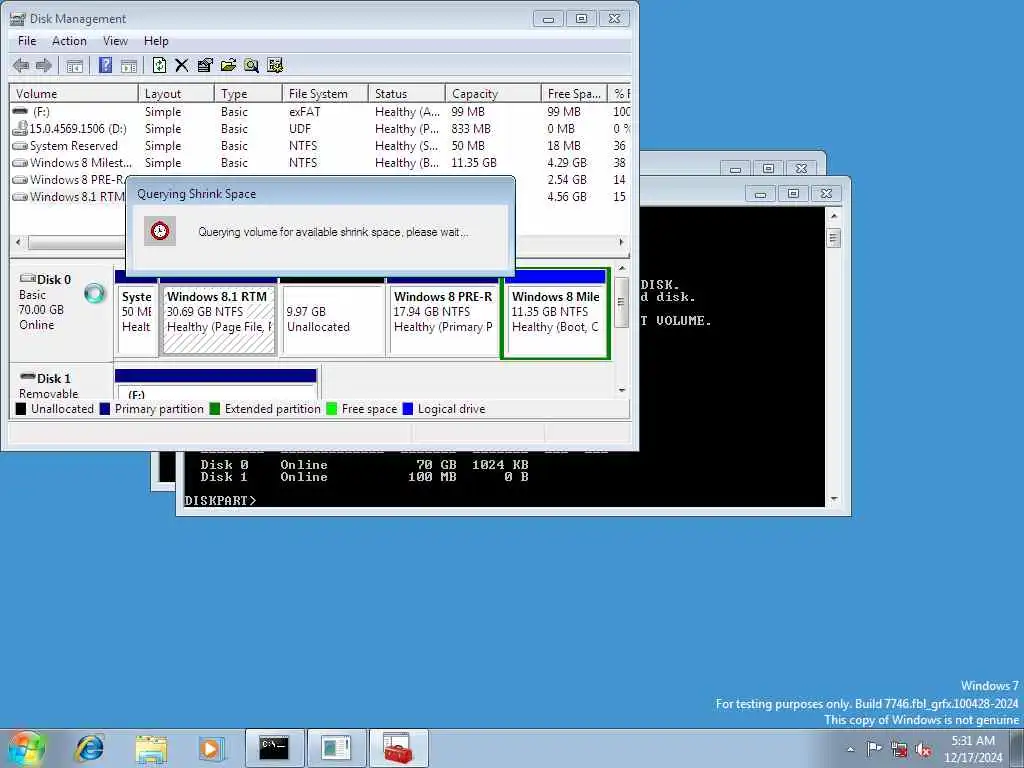Open Help via the blue question mark icon
Viewport: 1024px width, 768px height.
(x=105, y=65)
